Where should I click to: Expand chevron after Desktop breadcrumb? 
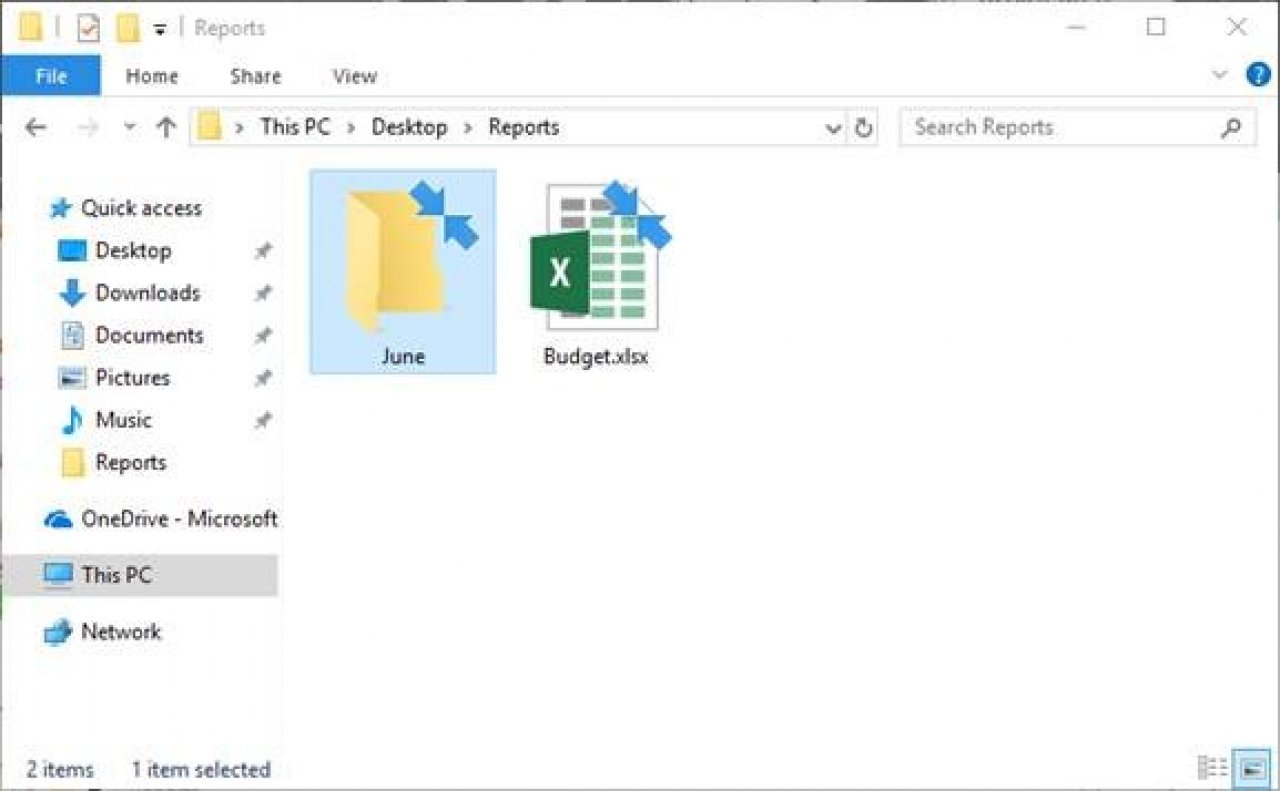468,128
